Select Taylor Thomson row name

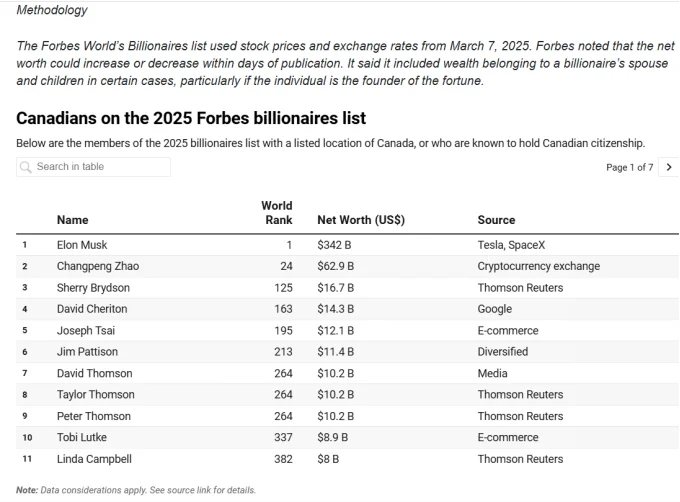click(x=96, y=395)
